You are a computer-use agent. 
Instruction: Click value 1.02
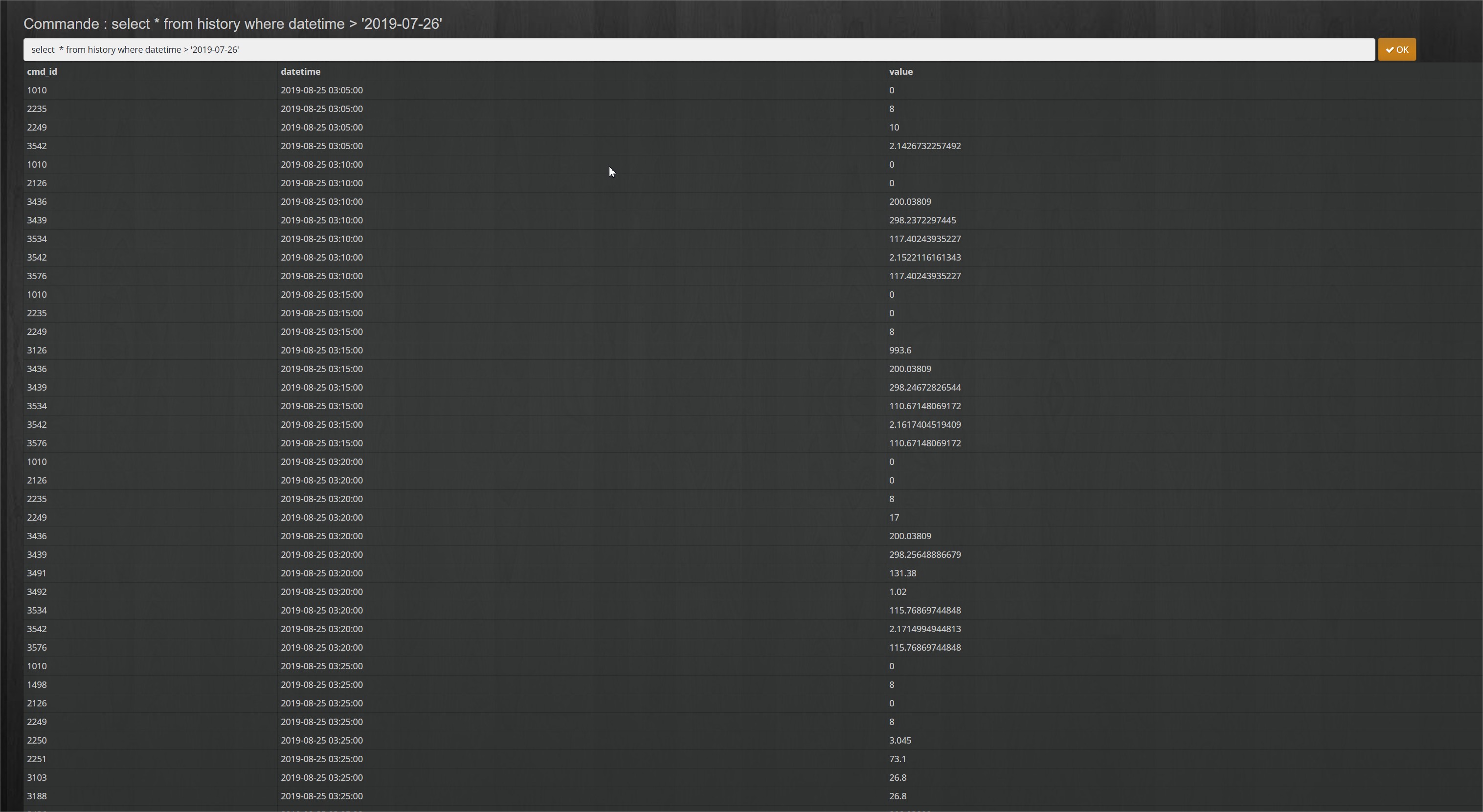point(898,592)
